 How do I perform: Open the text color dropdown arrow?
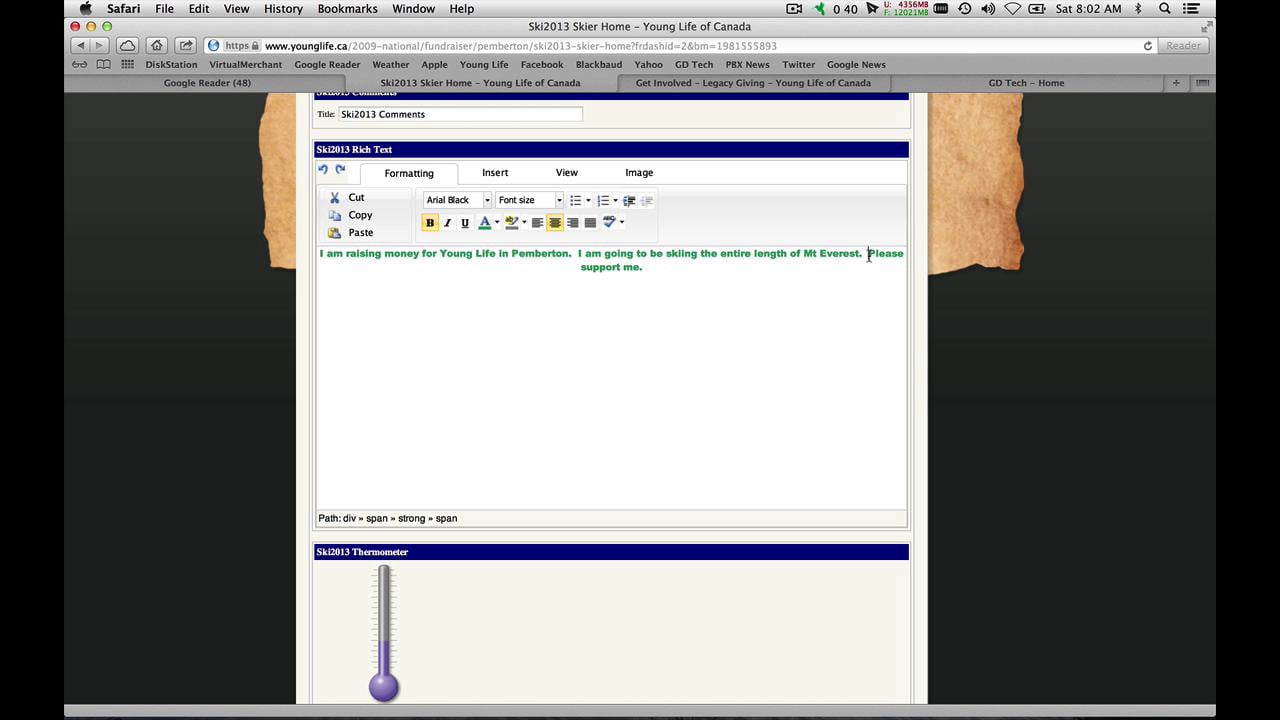click(497, 223)
